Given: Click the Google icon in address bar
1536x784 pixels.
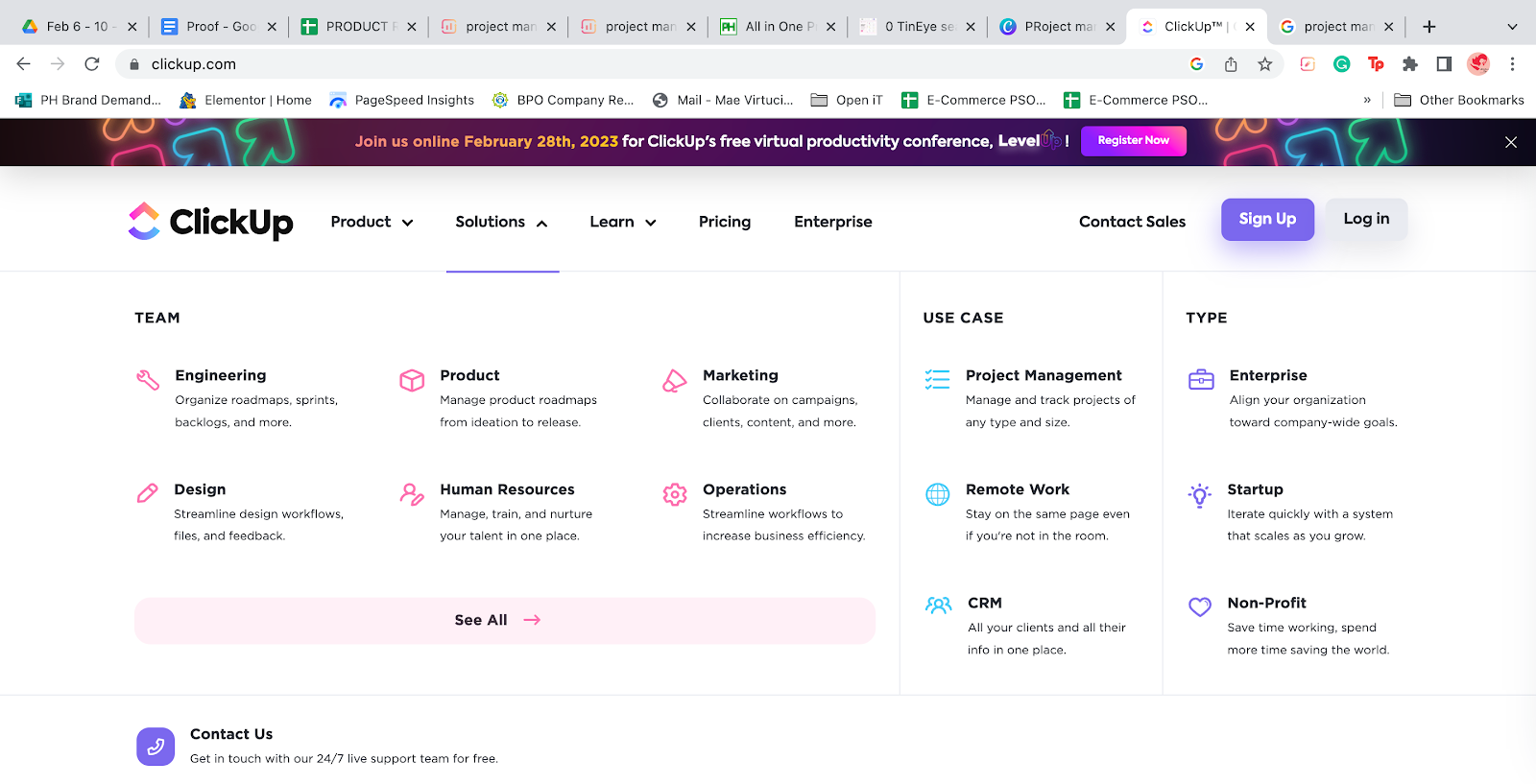Looking at the screenshot, I should coord(1196,64).
